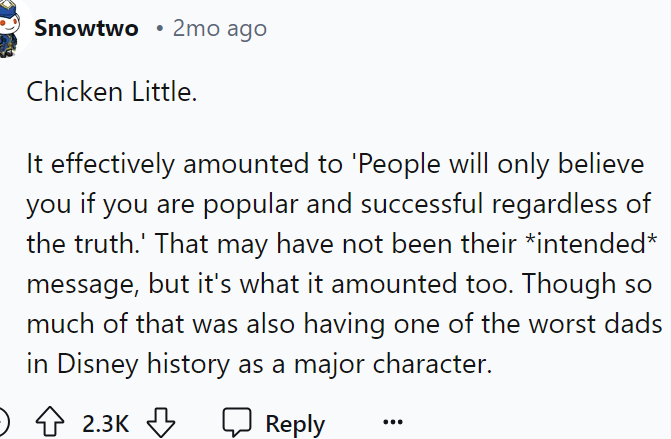The height and width of the screenshot is (439, 671).
Task: Downvote Snowtwo's comment
Action: coord(160,423)
